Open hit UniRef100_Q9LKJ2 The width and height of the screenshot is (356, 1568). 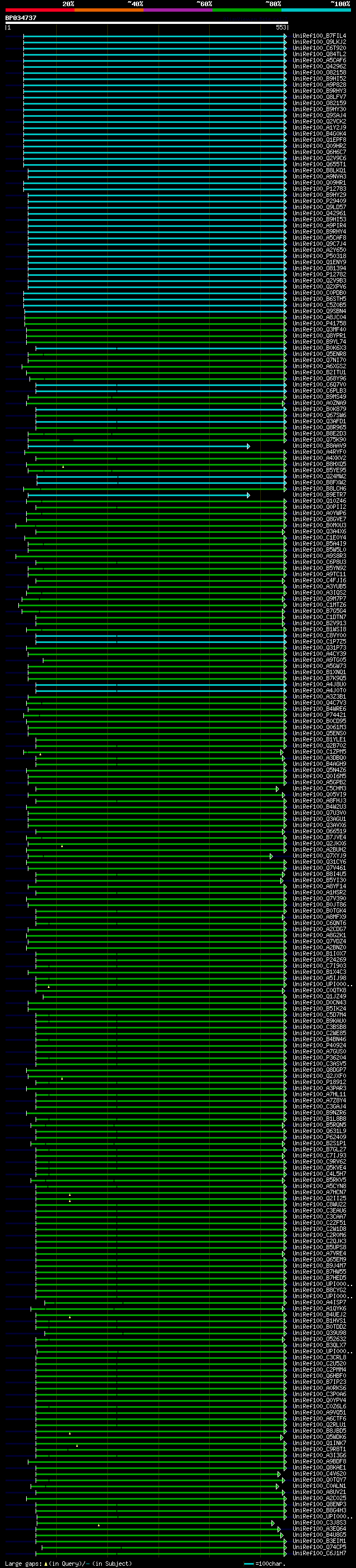tap(319, 42)
